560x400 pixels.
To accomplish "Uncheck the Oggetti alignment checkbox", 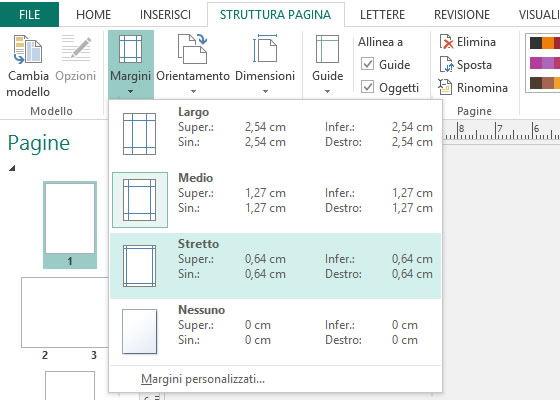I will point(368,87).
